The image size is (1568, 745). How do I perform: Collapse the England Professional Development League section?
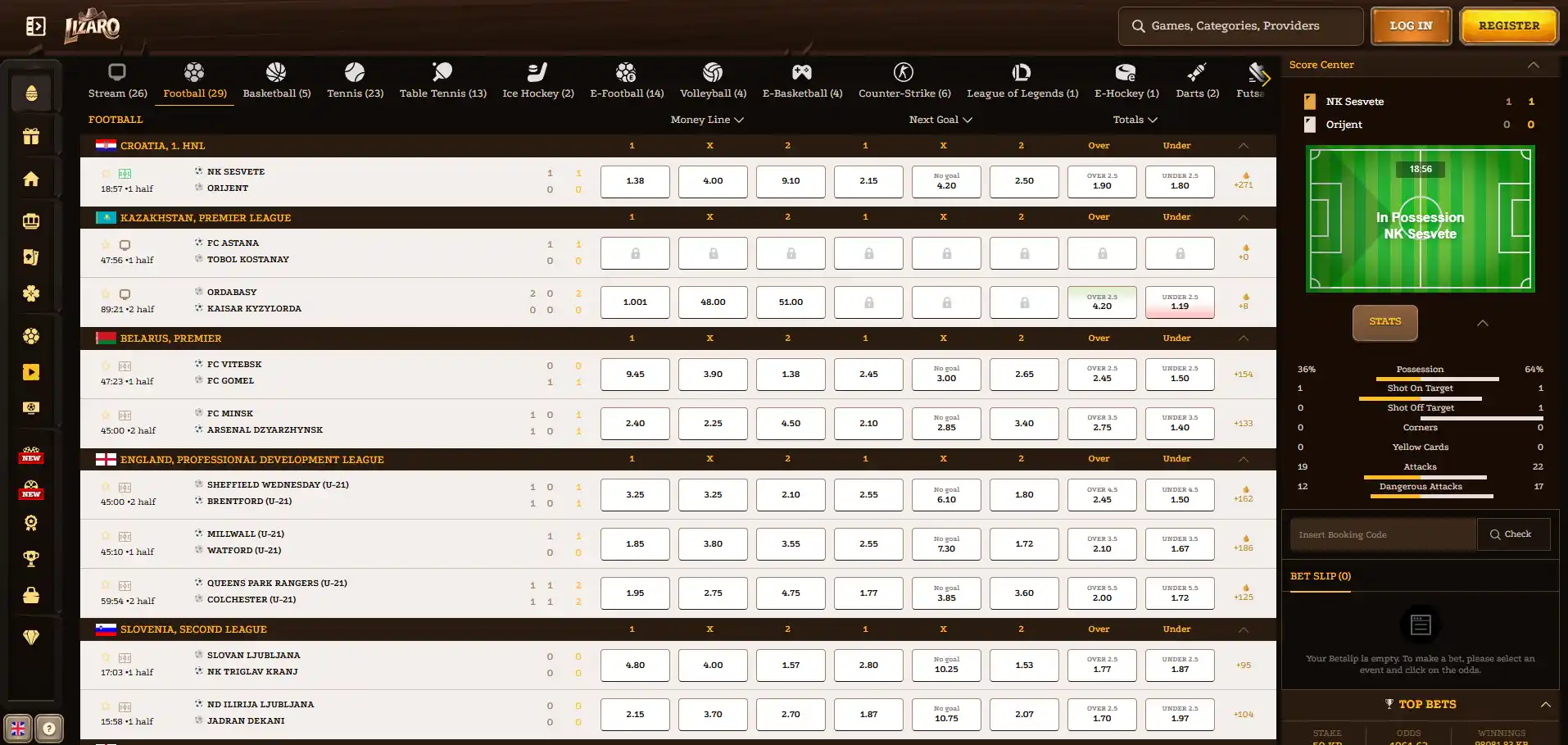(1244, 459)
